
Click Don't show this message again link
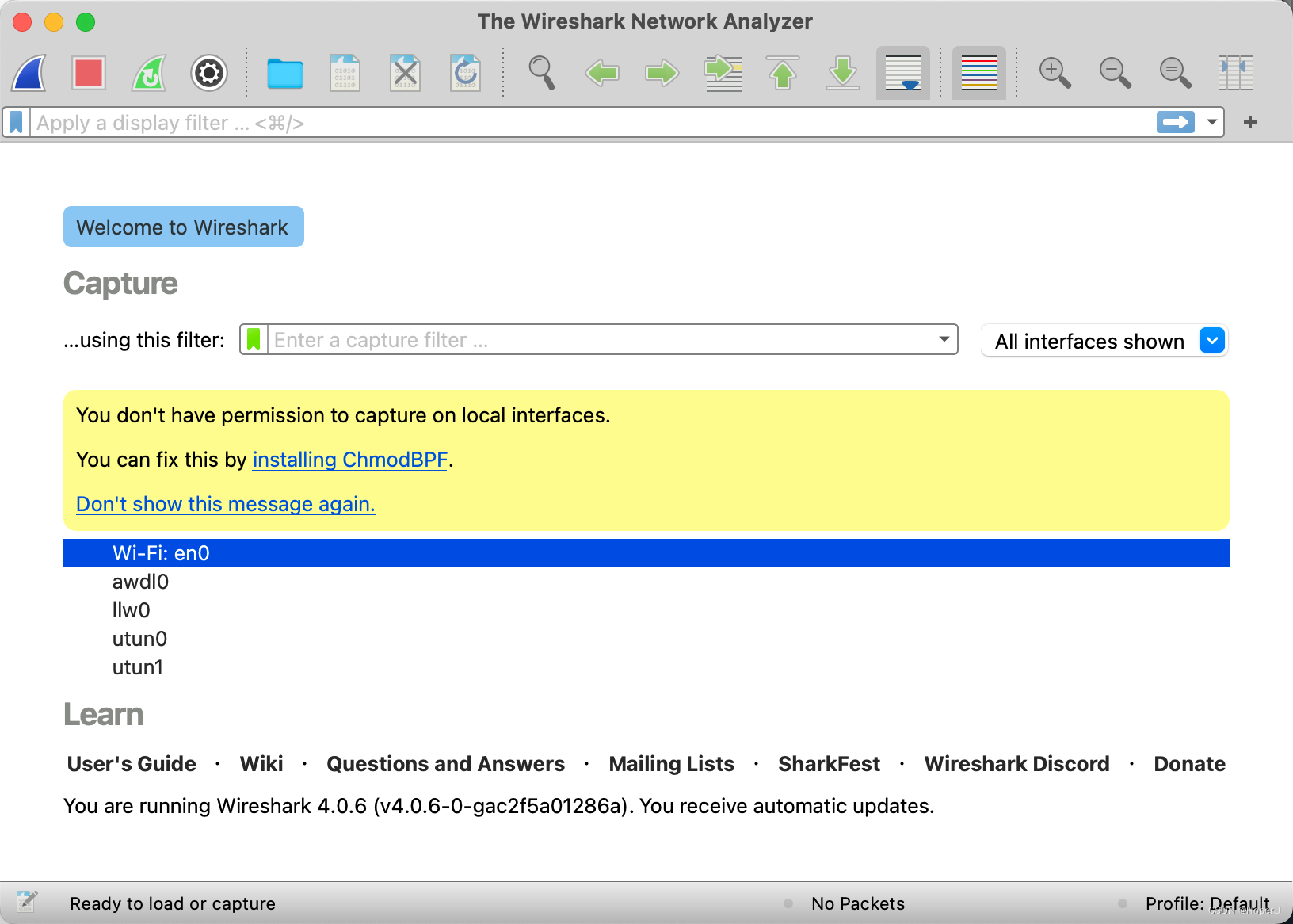226,504
